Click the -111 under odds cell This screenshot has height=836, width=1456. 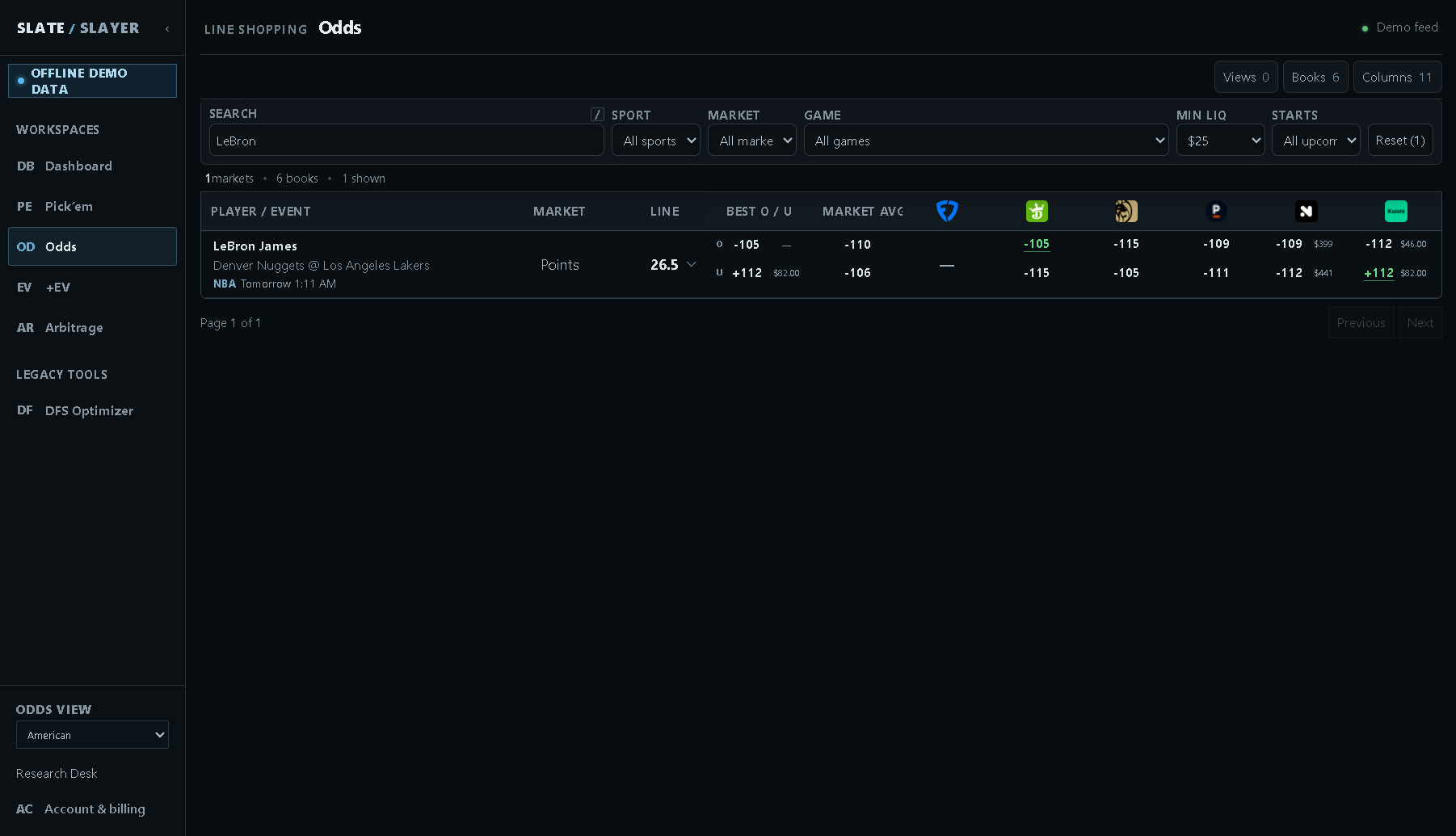pyautogui.click(x=1216, y=273)
